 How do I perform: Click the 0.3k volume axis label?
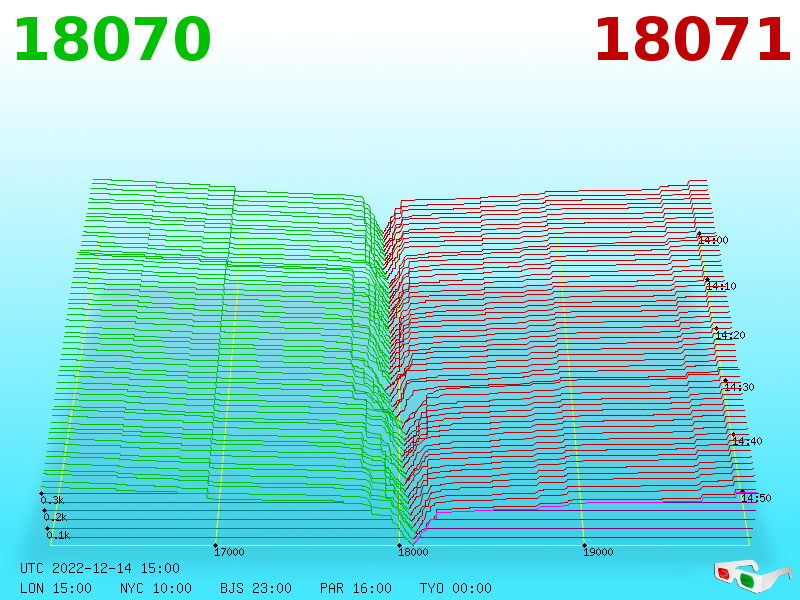52,500
